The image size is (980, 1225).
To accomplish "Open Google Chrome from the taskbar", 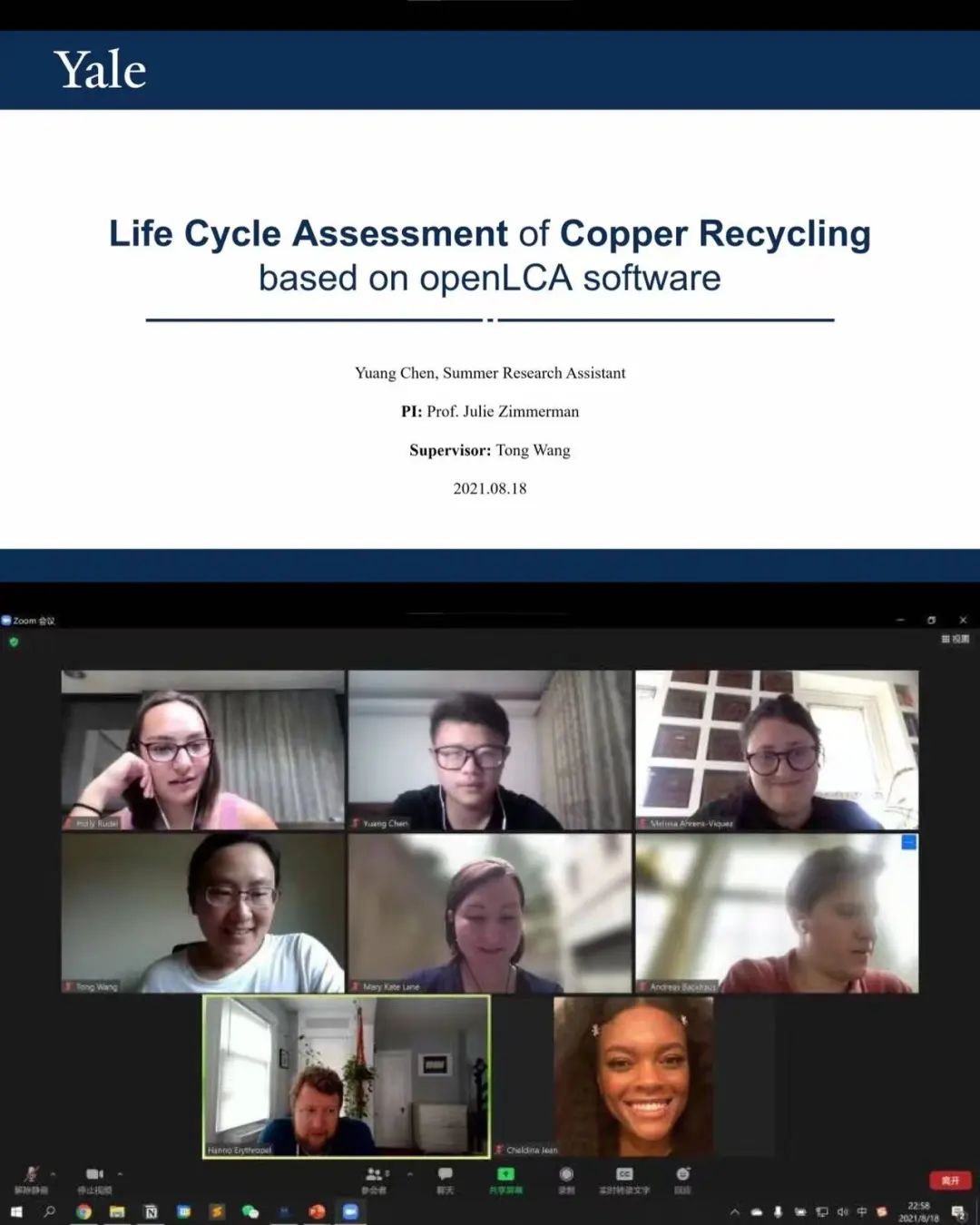I will pos(83,1211).
